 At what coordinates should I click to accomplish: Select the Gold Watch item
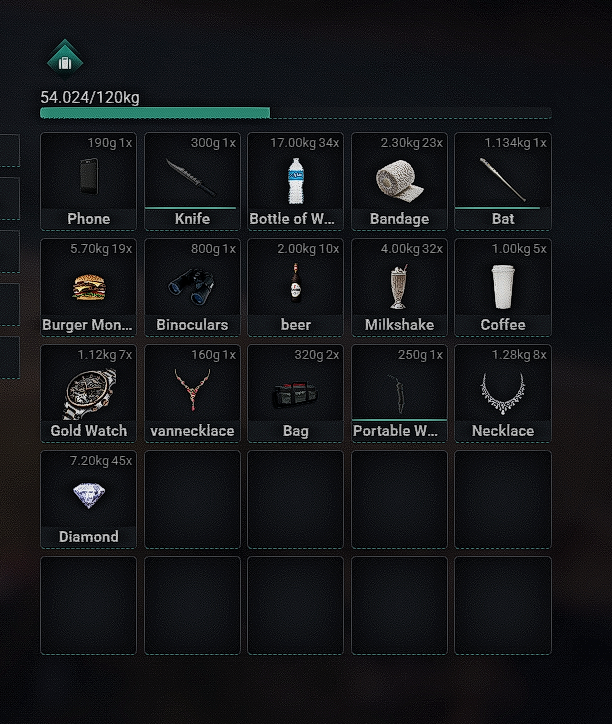(88, 393)
